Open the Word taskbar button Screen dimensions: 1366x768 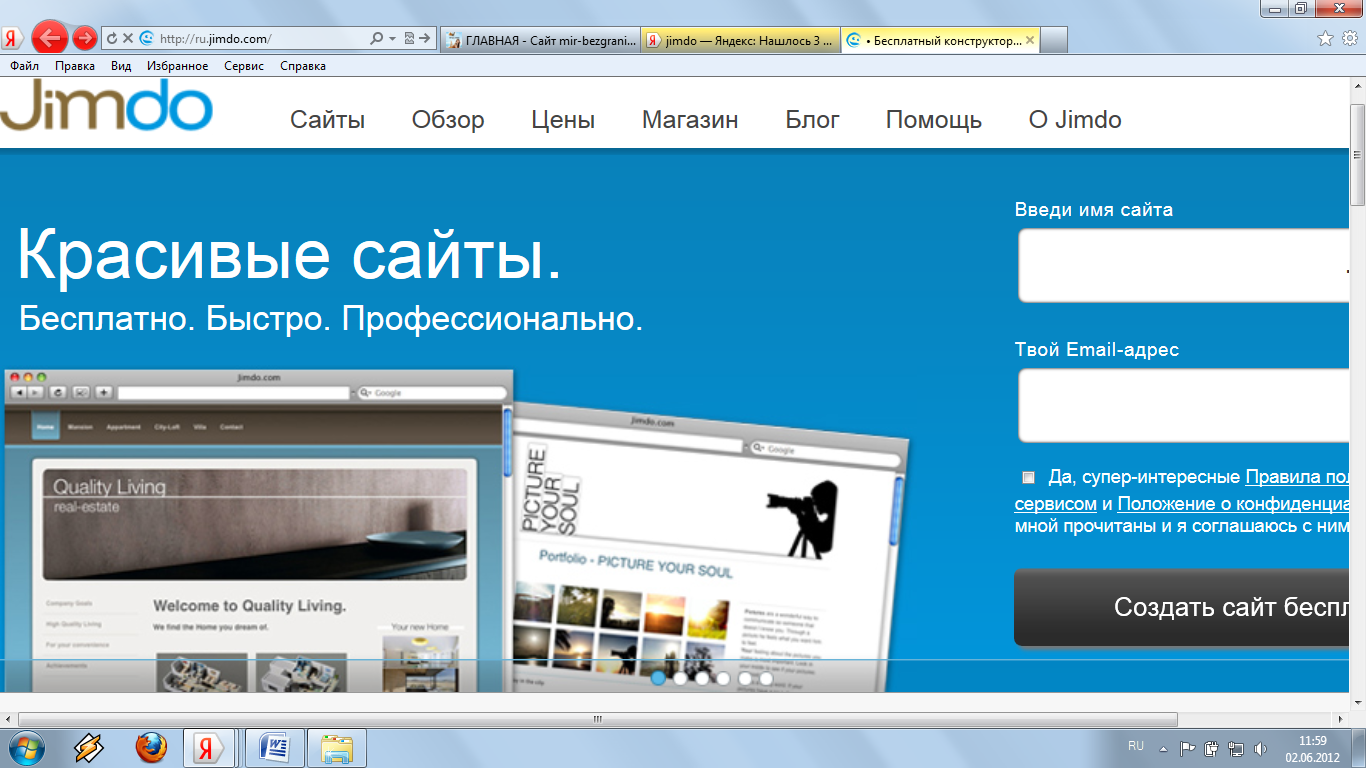click(x=274, y=748)
